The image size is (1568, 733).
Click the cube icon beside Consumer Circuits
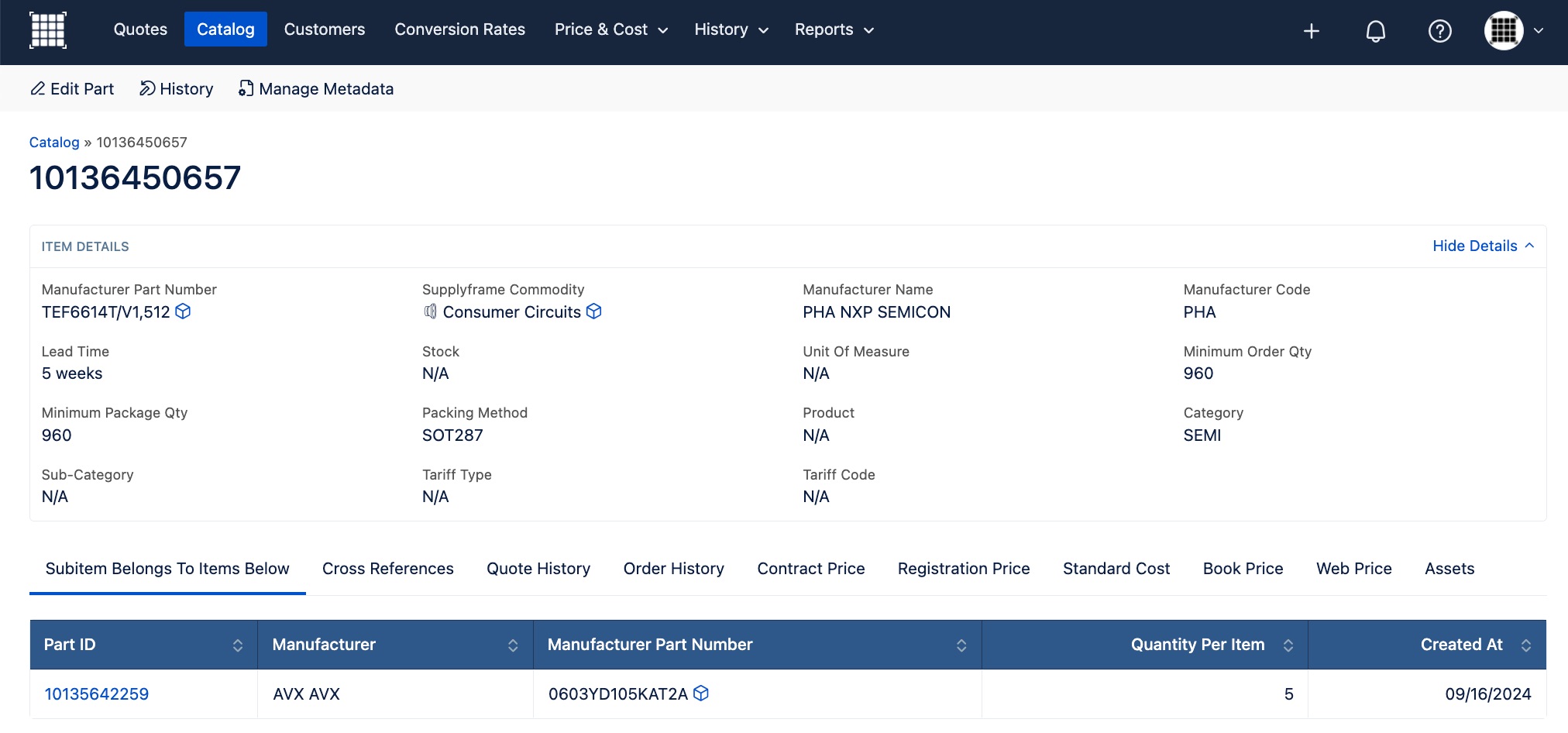click(594, 311)
